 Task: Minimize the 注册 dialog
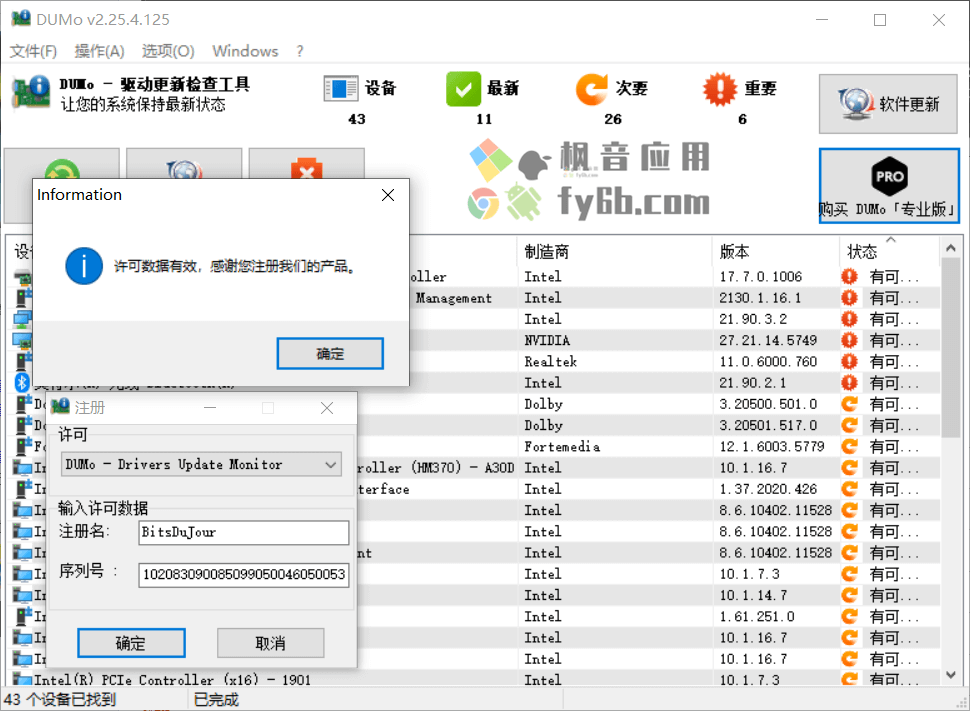click(210, 408)
